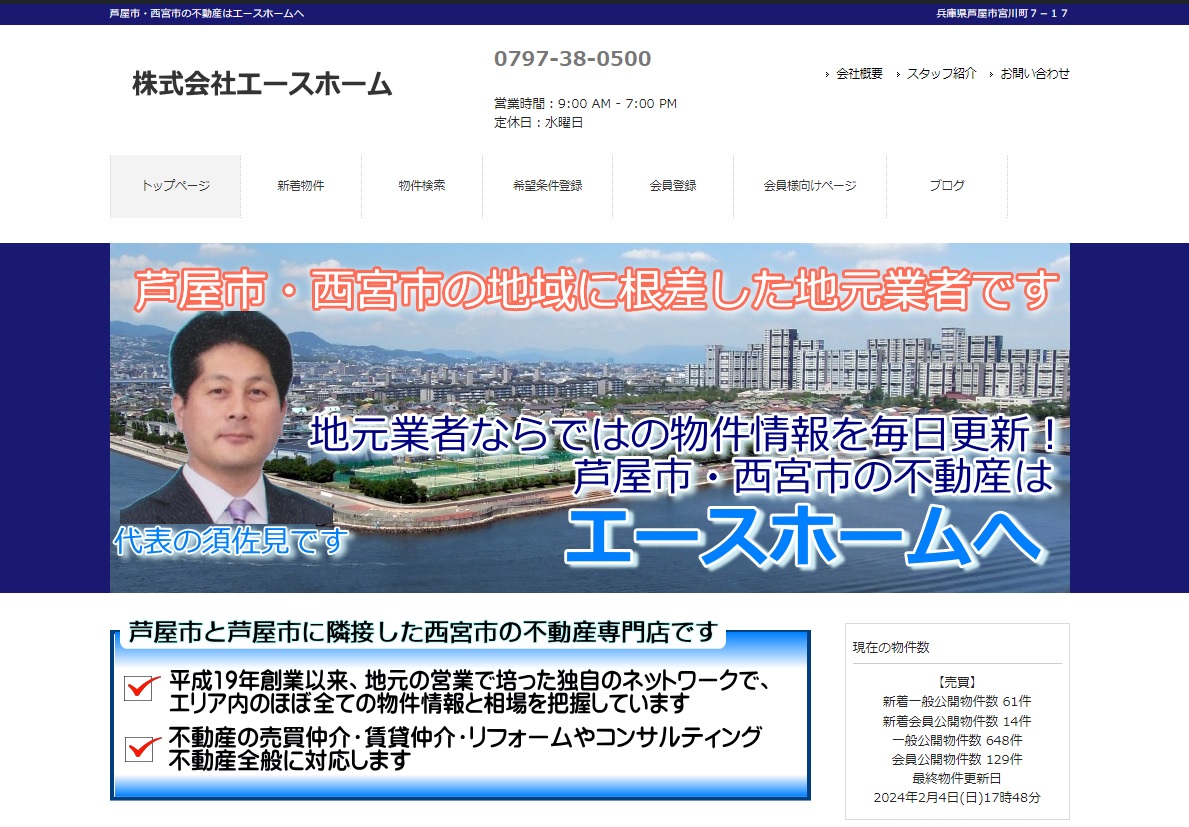1189x827 pixels.
Task: Click the 株式会社エースホーム logo title
Action: click(262, 83)
